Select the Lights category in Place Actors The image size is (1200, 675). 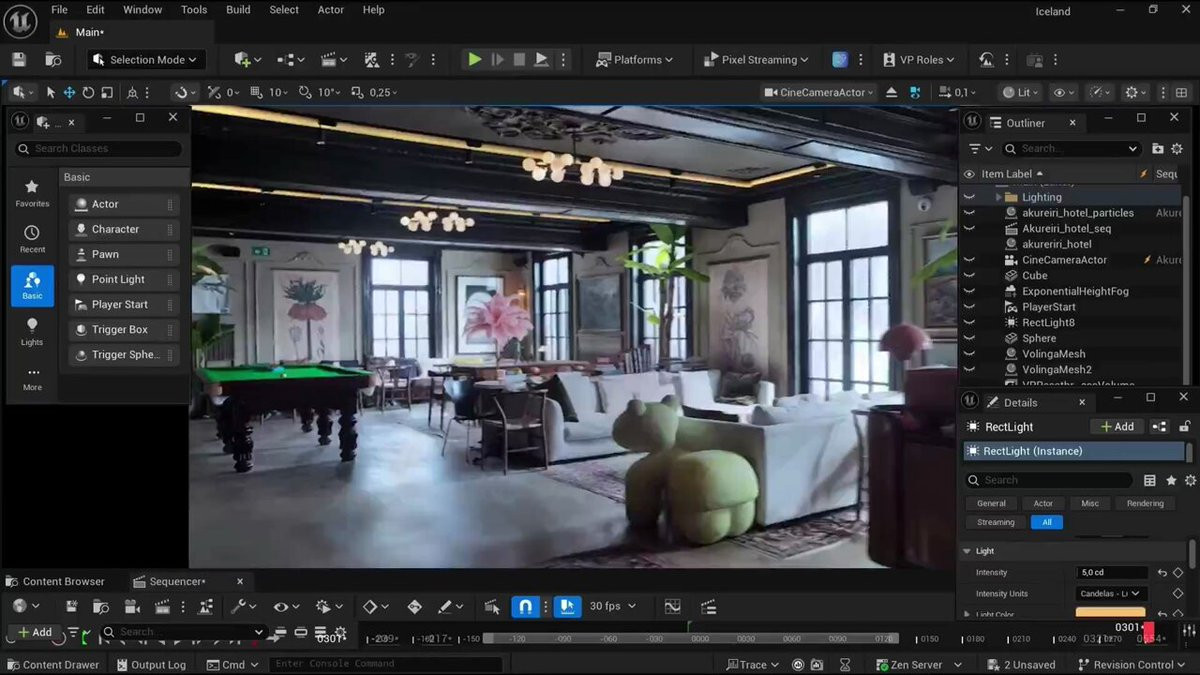point(32,332)
